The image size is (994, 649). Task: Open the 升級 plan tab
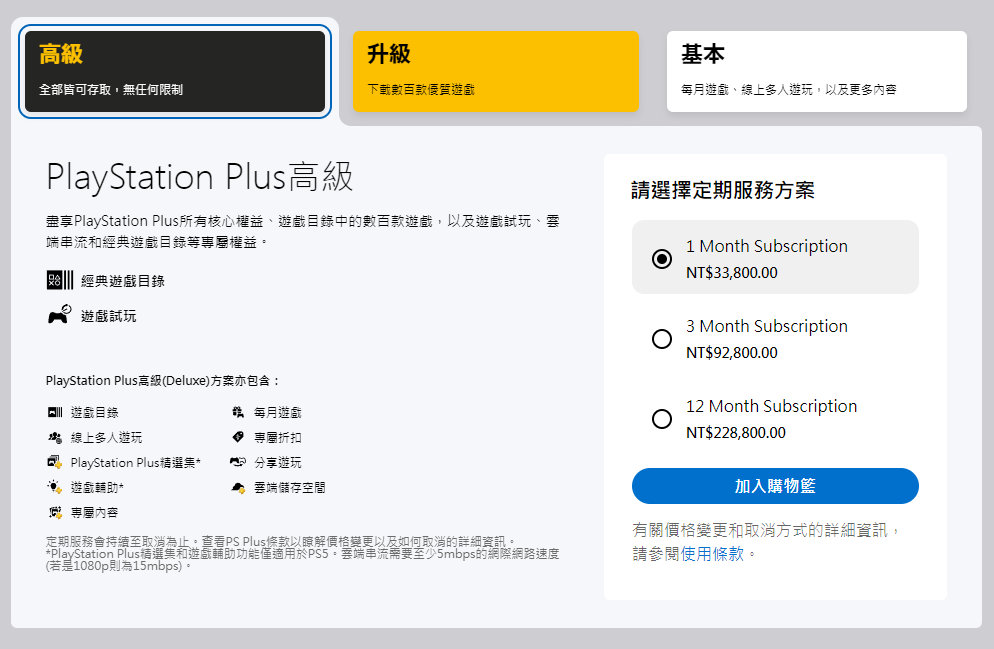[496, 72]
